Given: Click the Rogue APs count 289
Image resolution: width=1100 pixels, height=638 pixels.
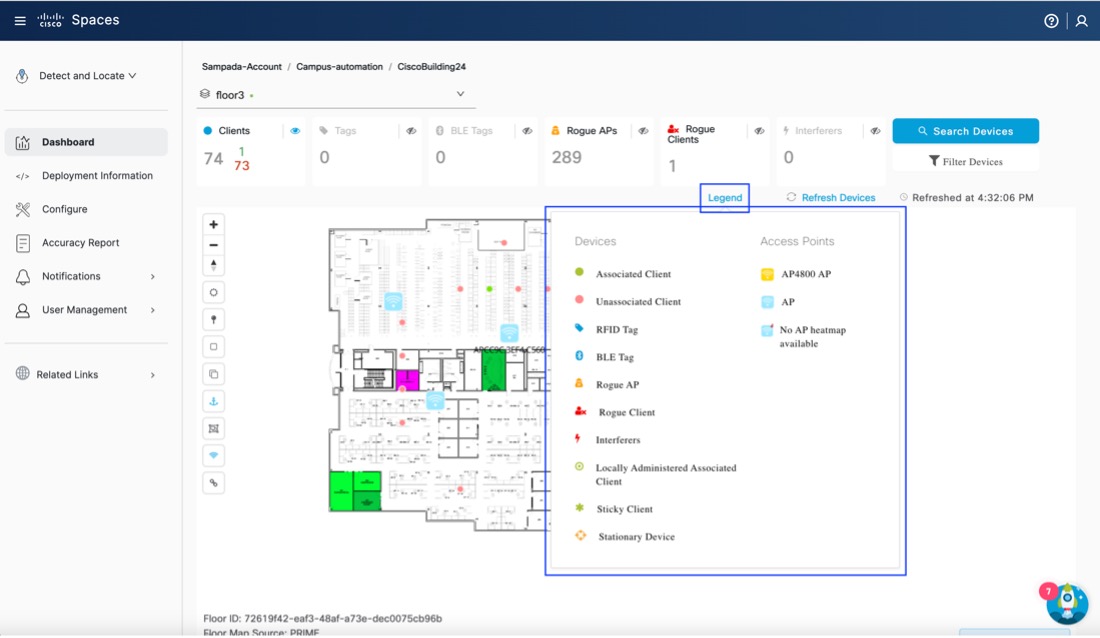Looking at the screenshot, I should click(566, 157).
